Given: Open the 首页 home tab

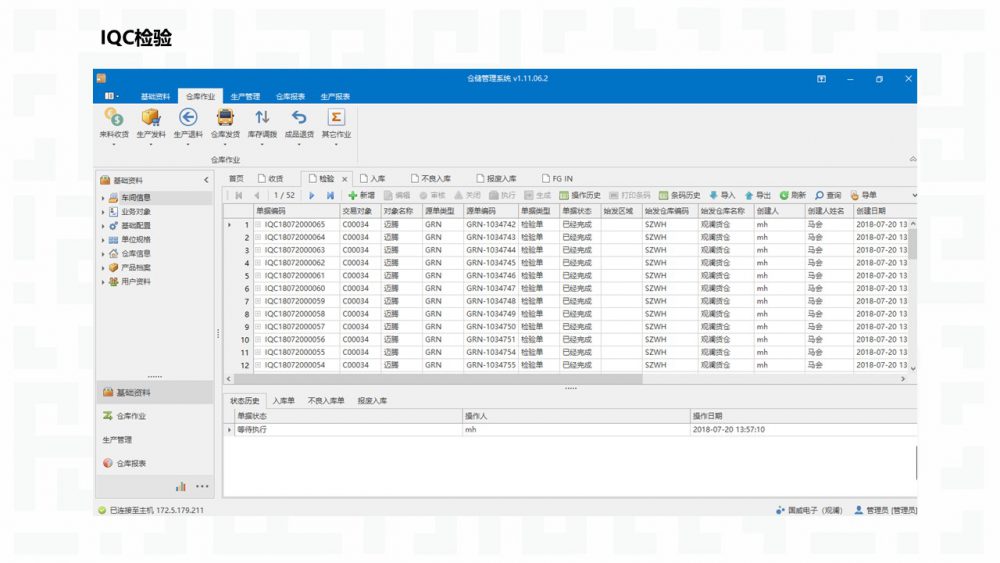Looking at the screenshot, I should tap(236, 179).
